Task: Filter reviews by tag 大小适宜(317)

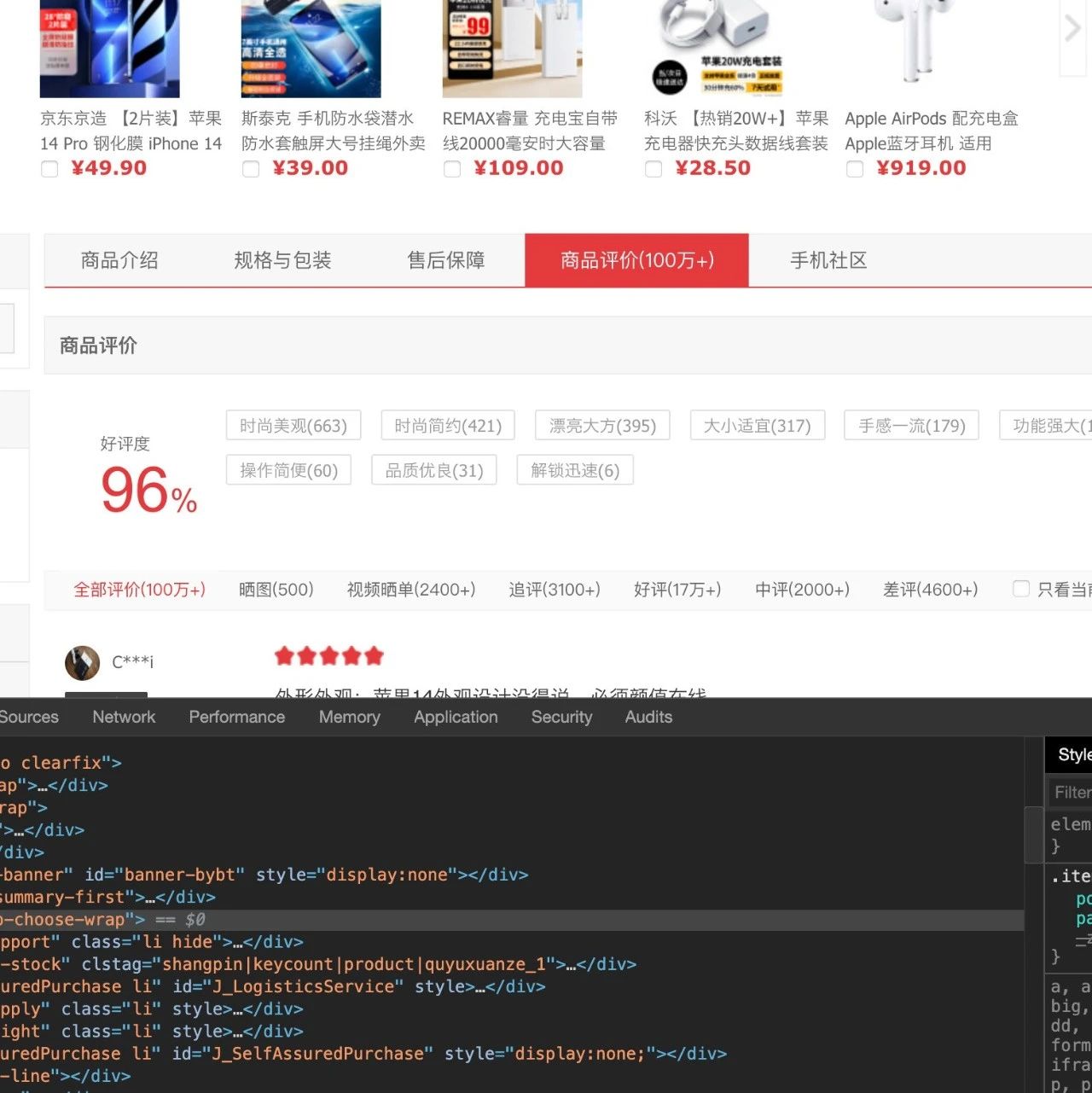Action: click(758, 426)
